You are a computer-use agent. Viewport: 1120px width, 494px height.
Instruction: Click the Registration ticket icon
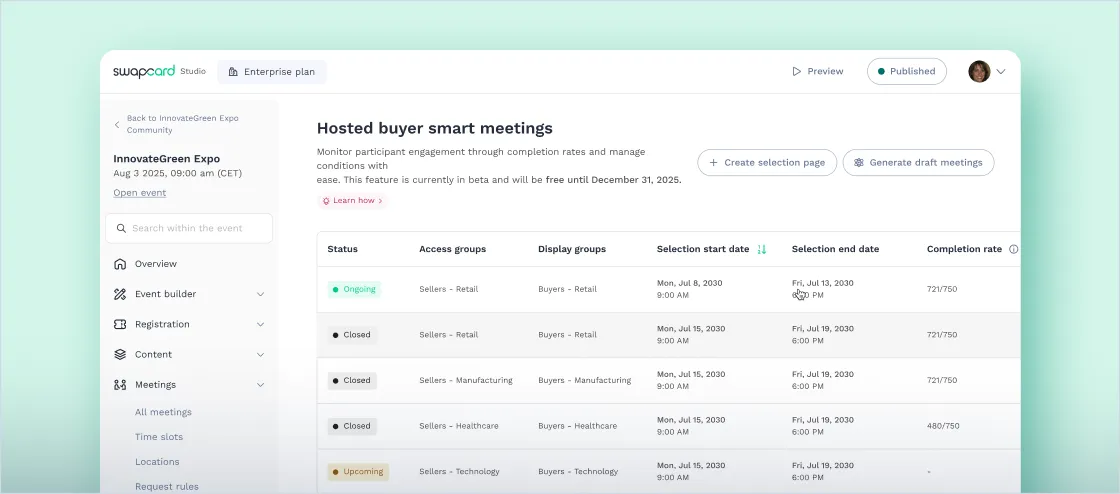120,324
